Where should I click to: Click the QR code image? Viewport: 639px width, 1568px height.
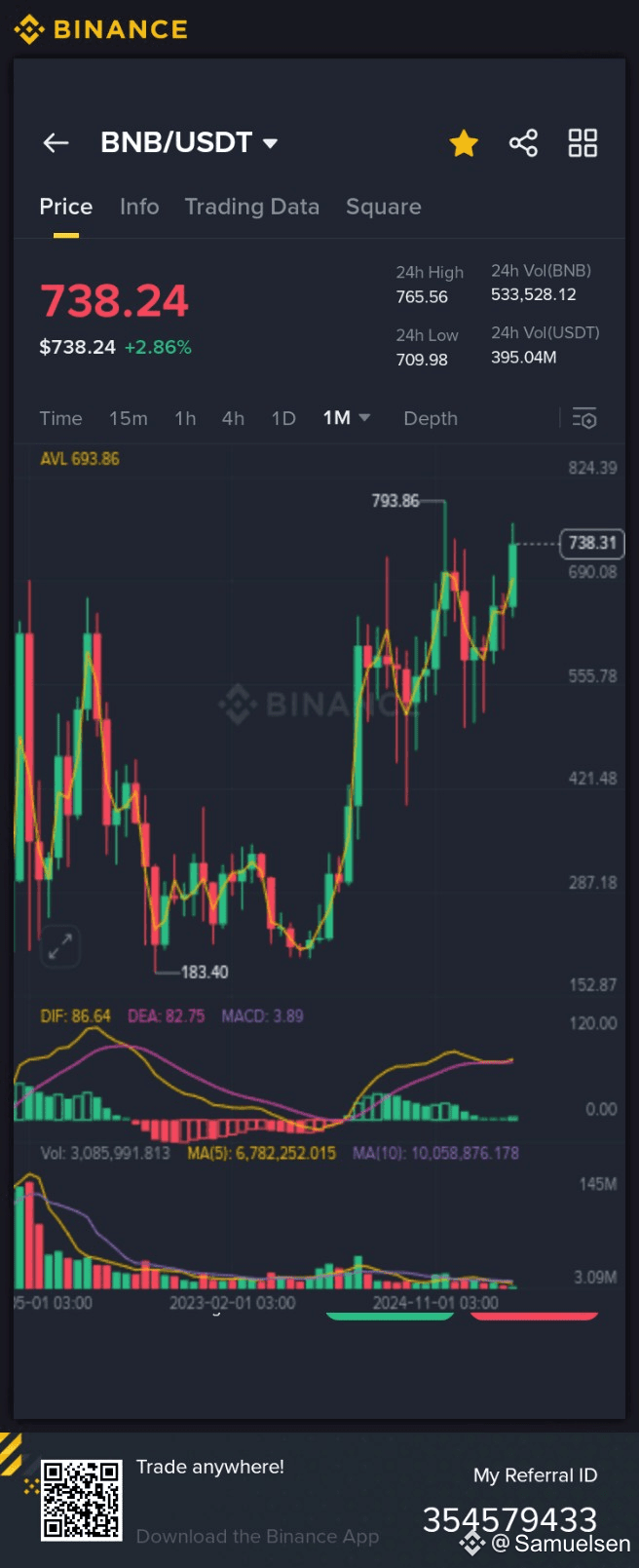tap(81, 1500)
